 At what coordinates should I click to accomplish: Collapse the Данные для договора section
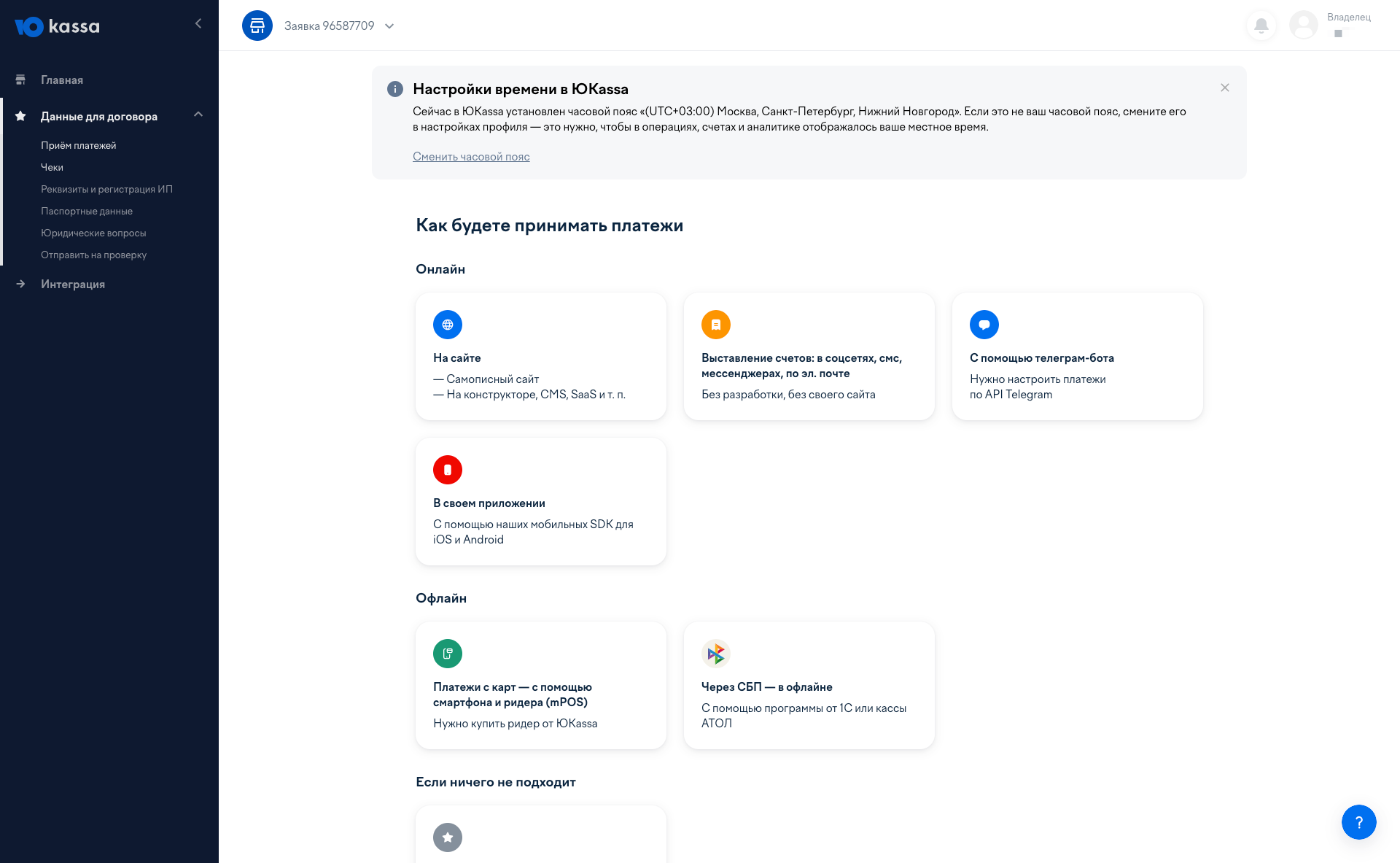(198, 115)
